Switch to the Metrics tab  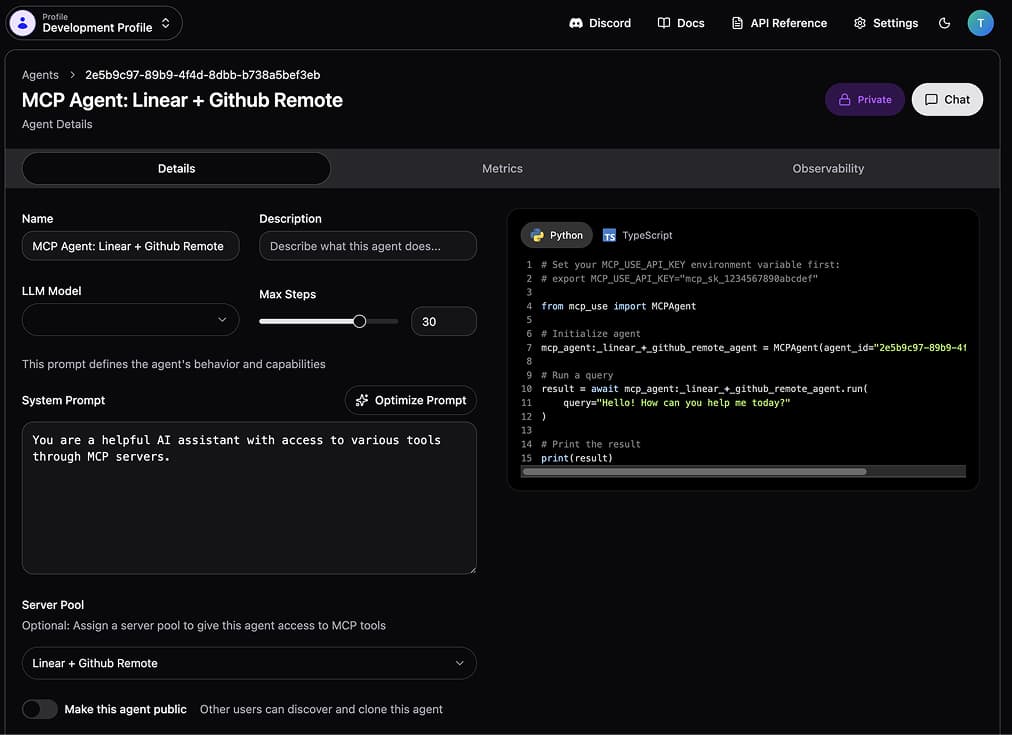coord(501,168)
